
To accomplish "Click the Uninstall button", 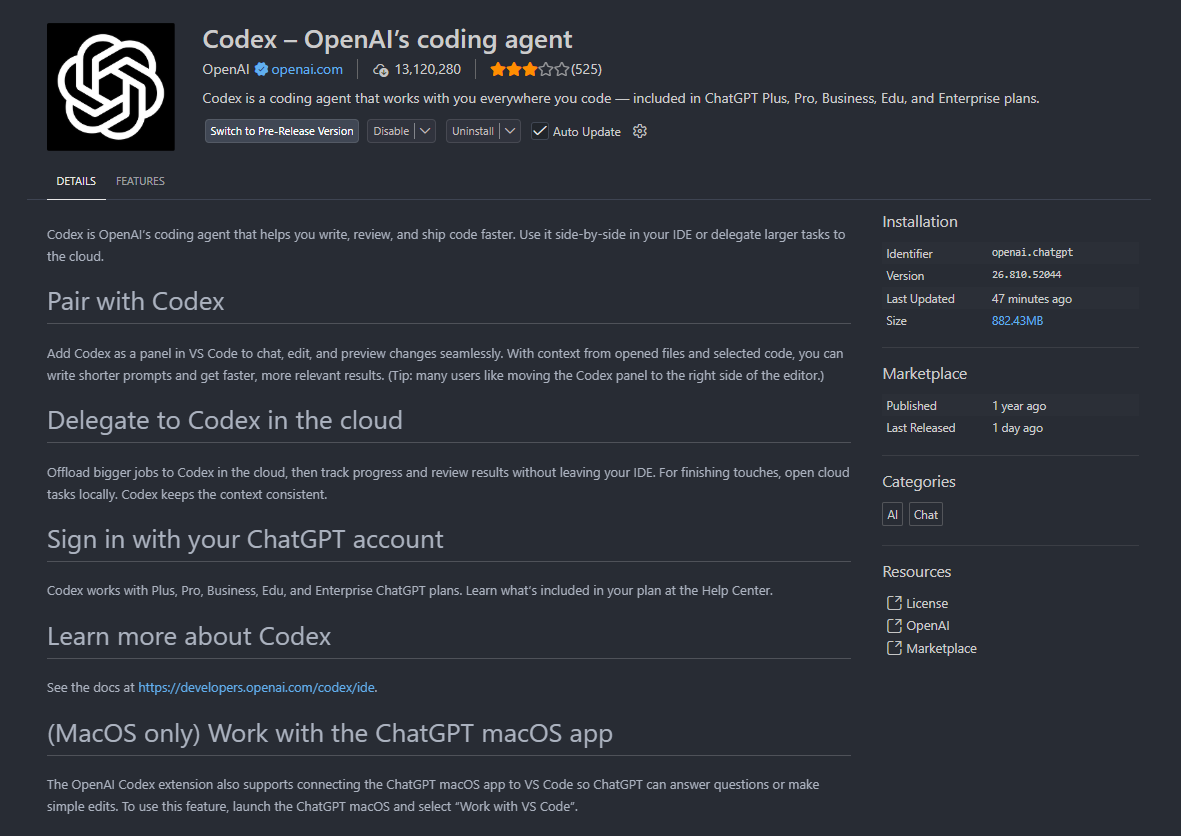I will click(x=472, y=131).
